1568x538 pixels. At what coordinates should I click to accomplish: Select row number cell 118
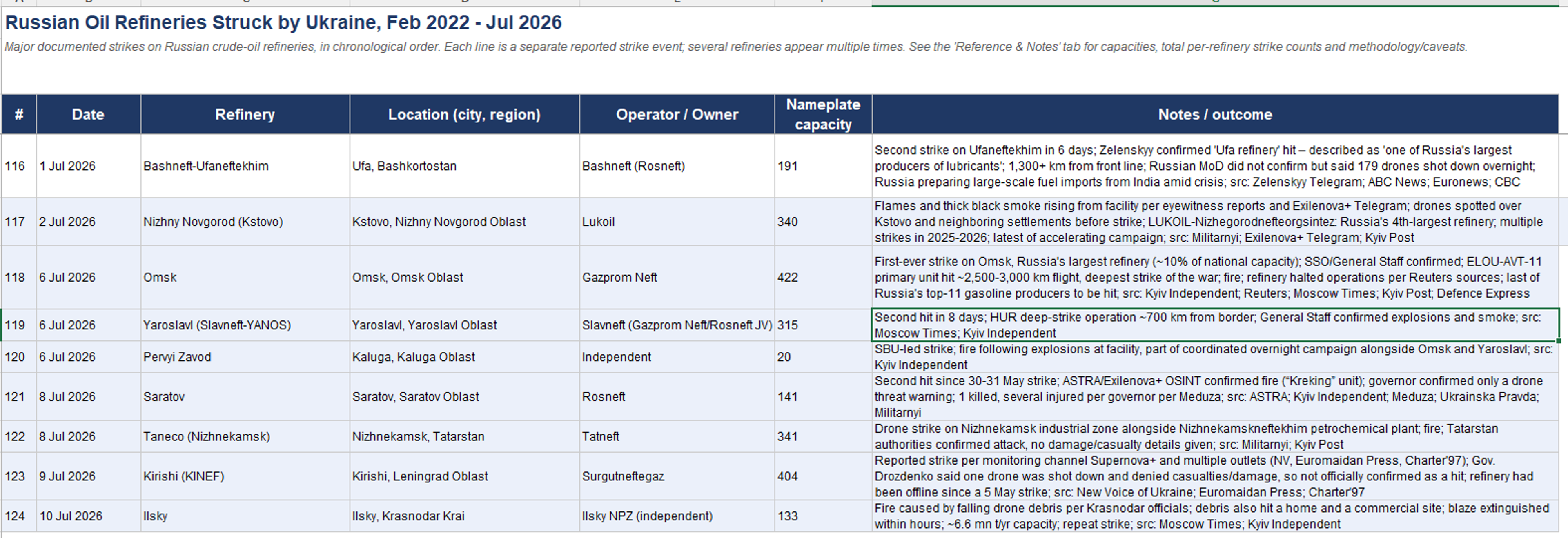click(19, 277)
